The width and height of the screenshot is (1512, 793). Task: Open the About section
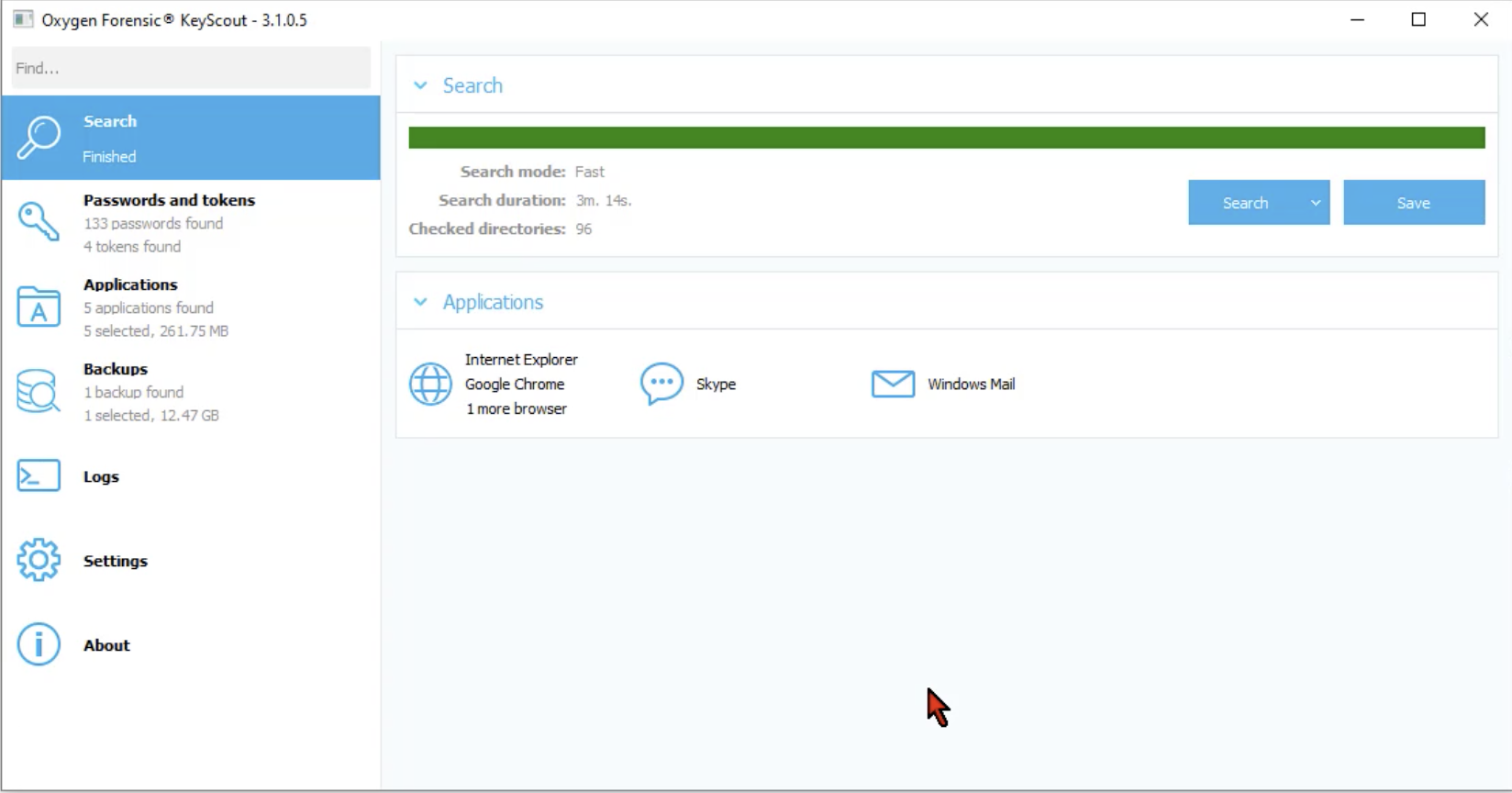coord(191,644)
